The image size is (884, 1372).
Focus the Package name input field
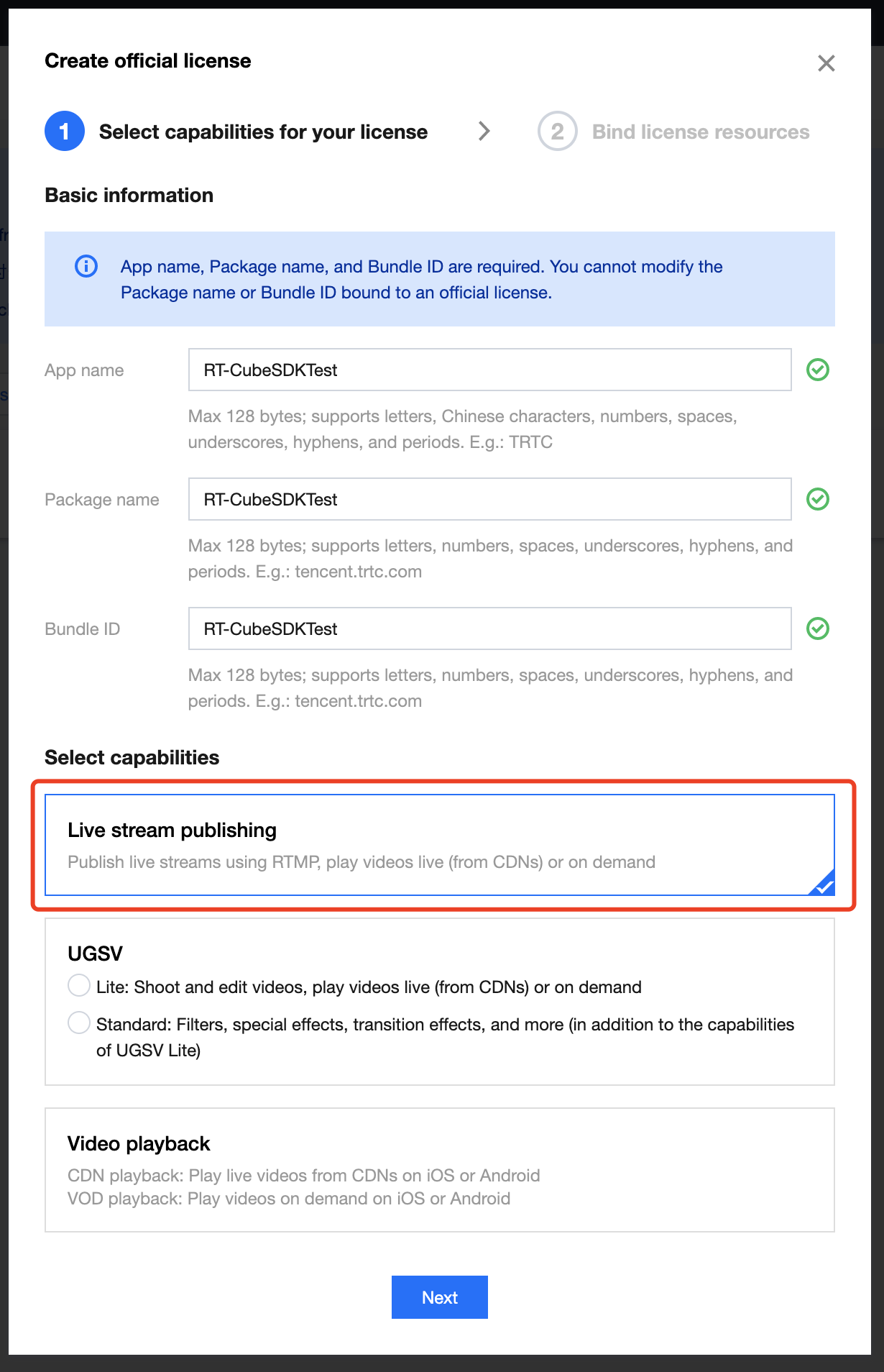[x=490, y=499]
